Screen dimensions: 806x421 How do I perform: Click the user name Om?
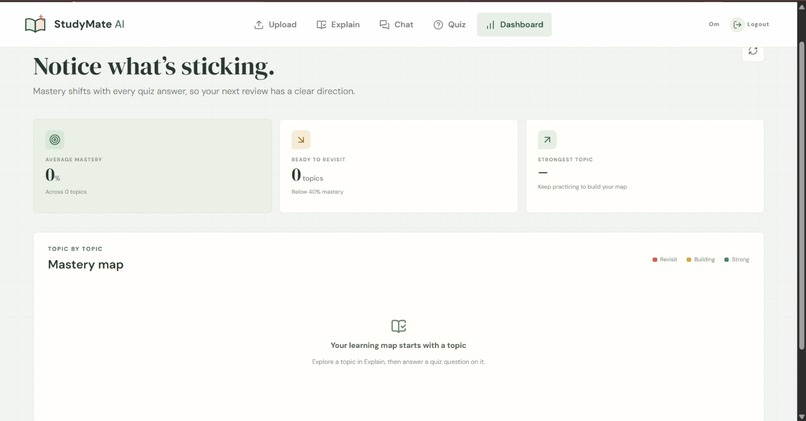point(714,24)
